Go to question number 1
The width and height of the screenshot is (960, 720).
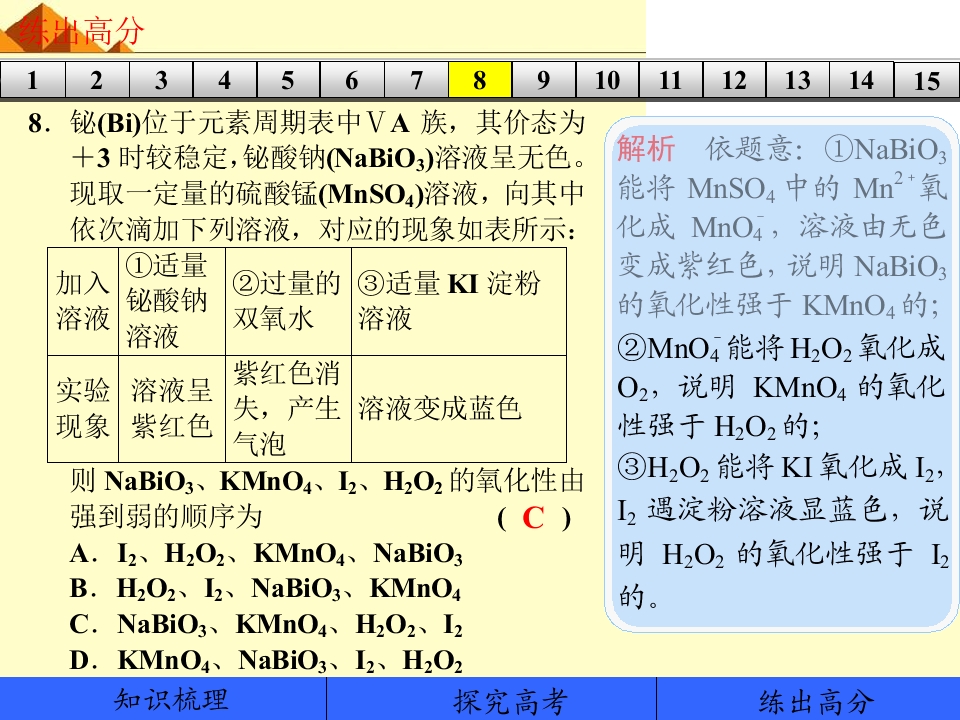pyautogui.click(x=32, y=80)
